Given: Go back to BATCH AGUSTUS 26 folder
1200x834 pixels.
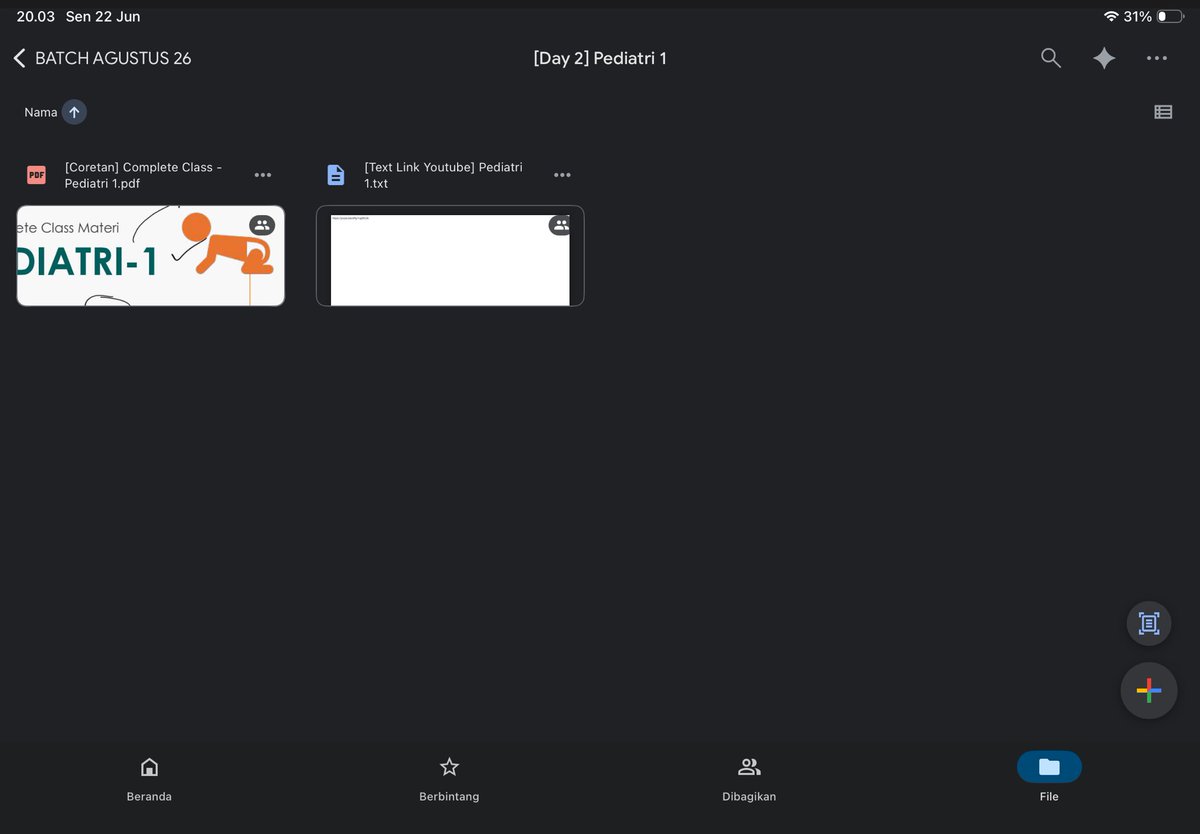Looking at the screenshot, I should point(102,58).
